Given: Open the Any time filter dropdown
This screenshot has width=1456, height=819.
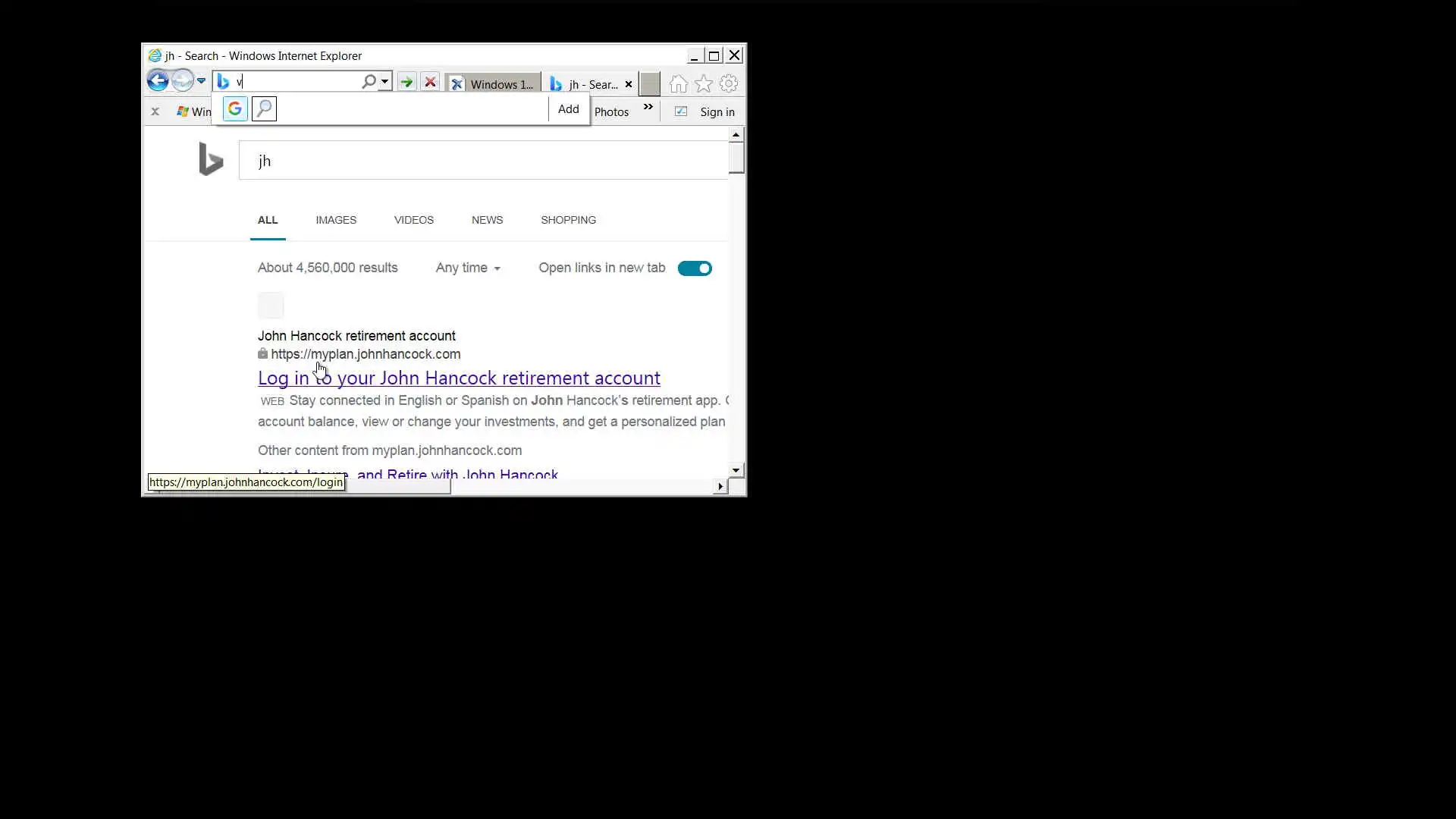Looking at the screenshot, I should (468, 268).
